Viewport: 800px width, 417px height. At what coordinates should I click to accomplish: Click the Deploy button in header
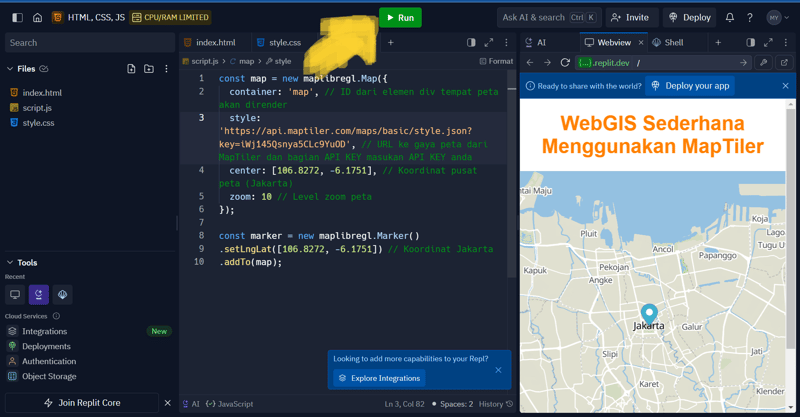[690, 17]
